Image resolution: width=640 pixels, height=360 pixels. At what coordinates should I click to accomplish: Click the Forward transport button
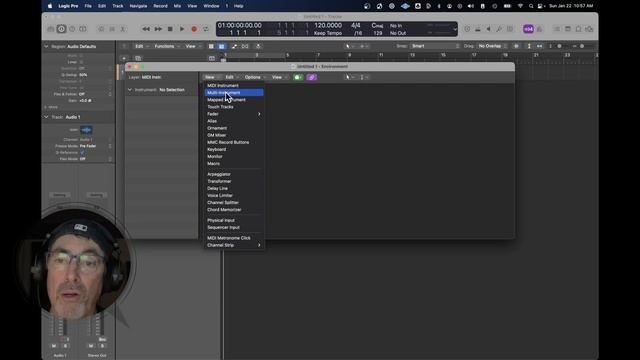click(158, 29)
